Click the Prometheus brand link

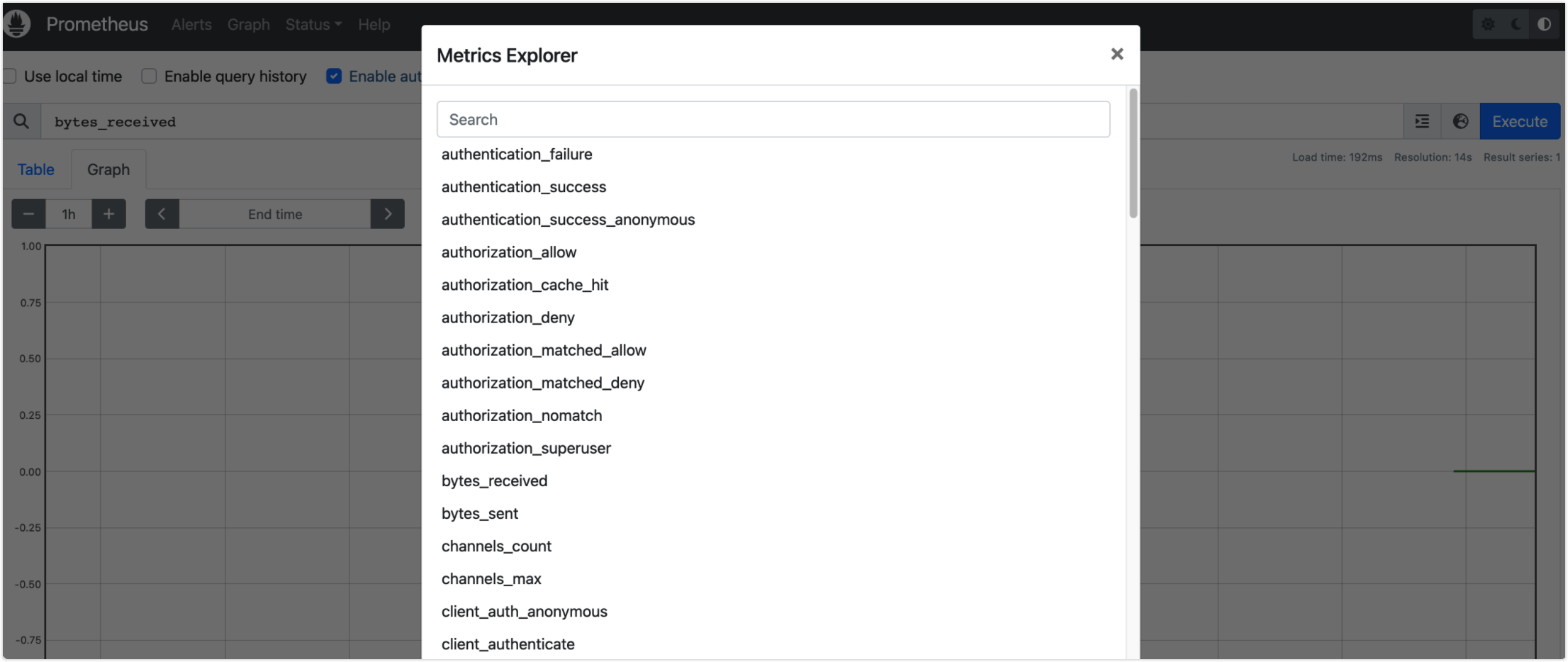[97, 24]
